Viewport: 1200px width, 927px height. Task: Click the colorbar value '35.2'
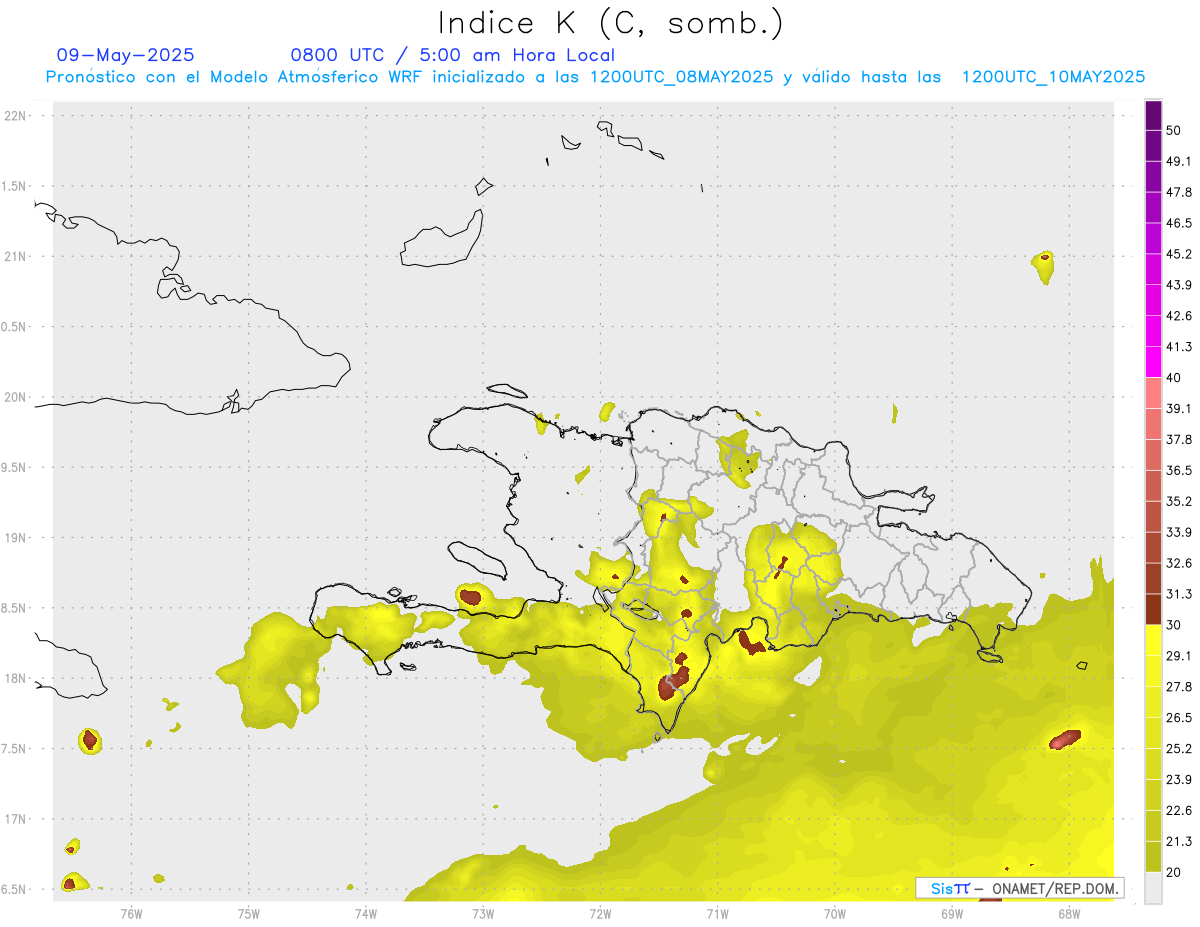click(x=1179, y=501)
